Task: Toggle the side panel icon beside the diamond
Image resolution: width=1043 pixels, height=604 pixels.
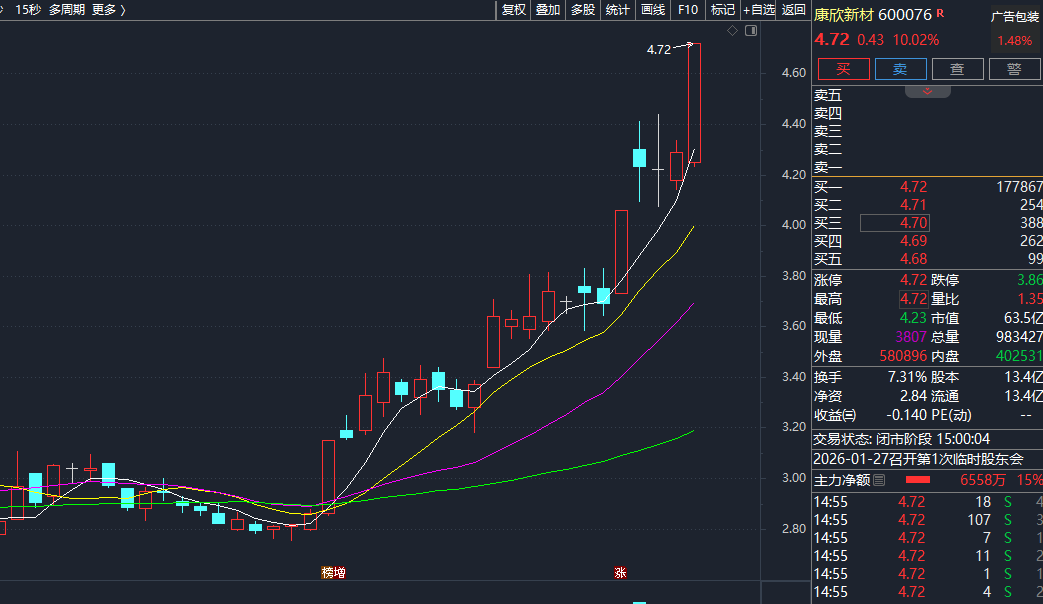Action: [751, 31]
